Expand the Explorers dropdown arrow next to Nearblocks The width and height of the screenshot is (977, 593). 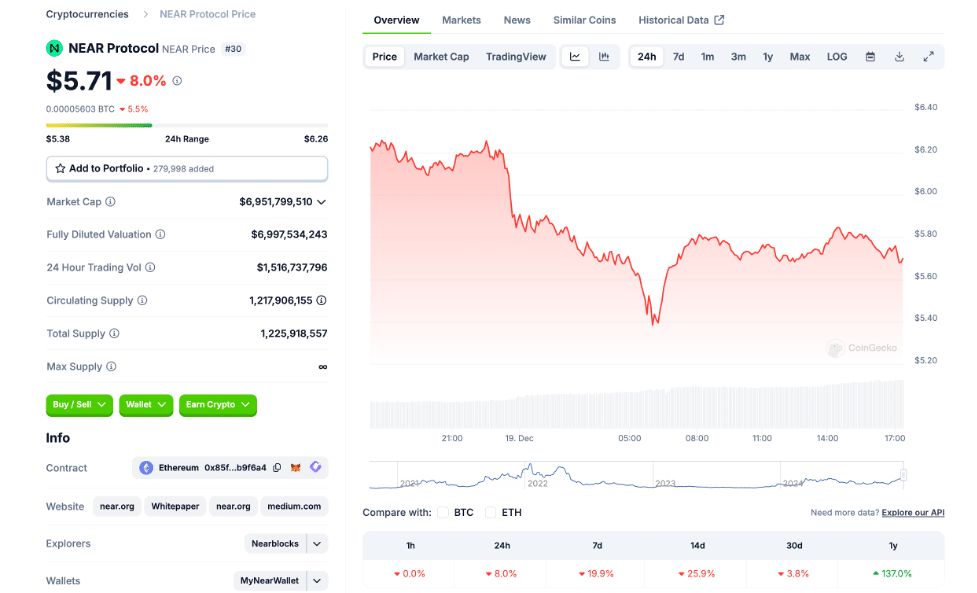317,544
